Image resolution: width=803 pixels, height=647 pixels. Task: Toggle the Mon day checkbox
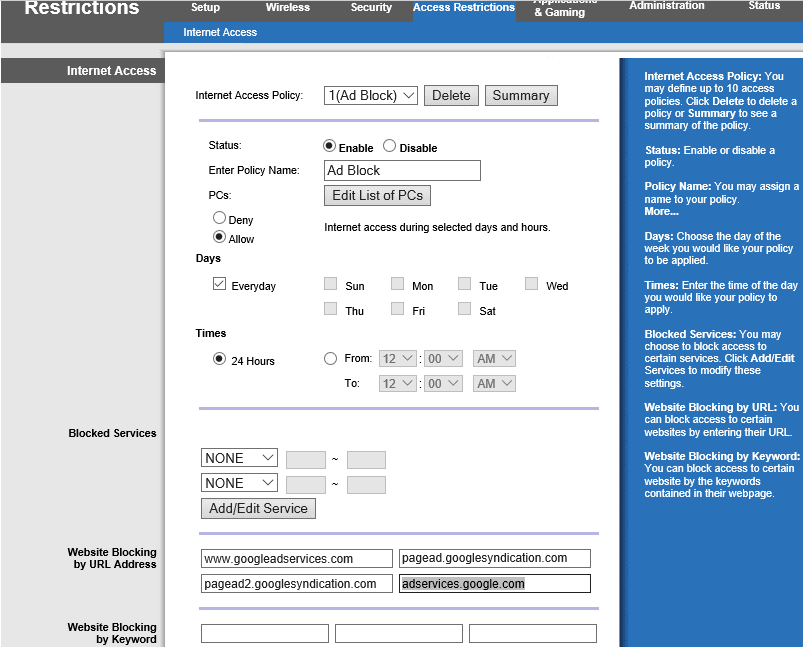397,284
